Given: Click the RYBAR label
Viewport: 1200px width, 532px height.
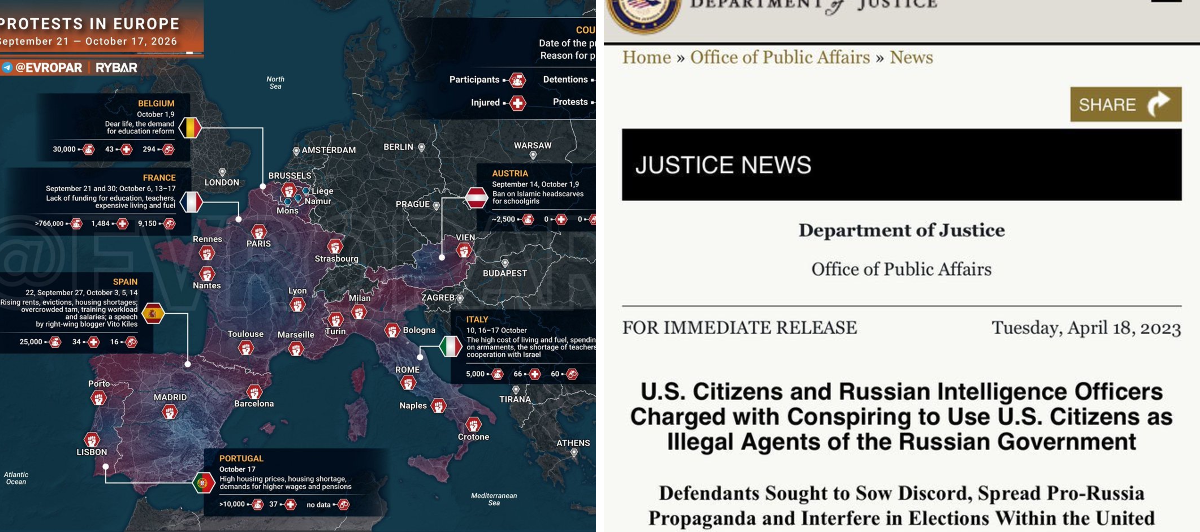Looking at the screenshot, I should click(x=116, y=68).
